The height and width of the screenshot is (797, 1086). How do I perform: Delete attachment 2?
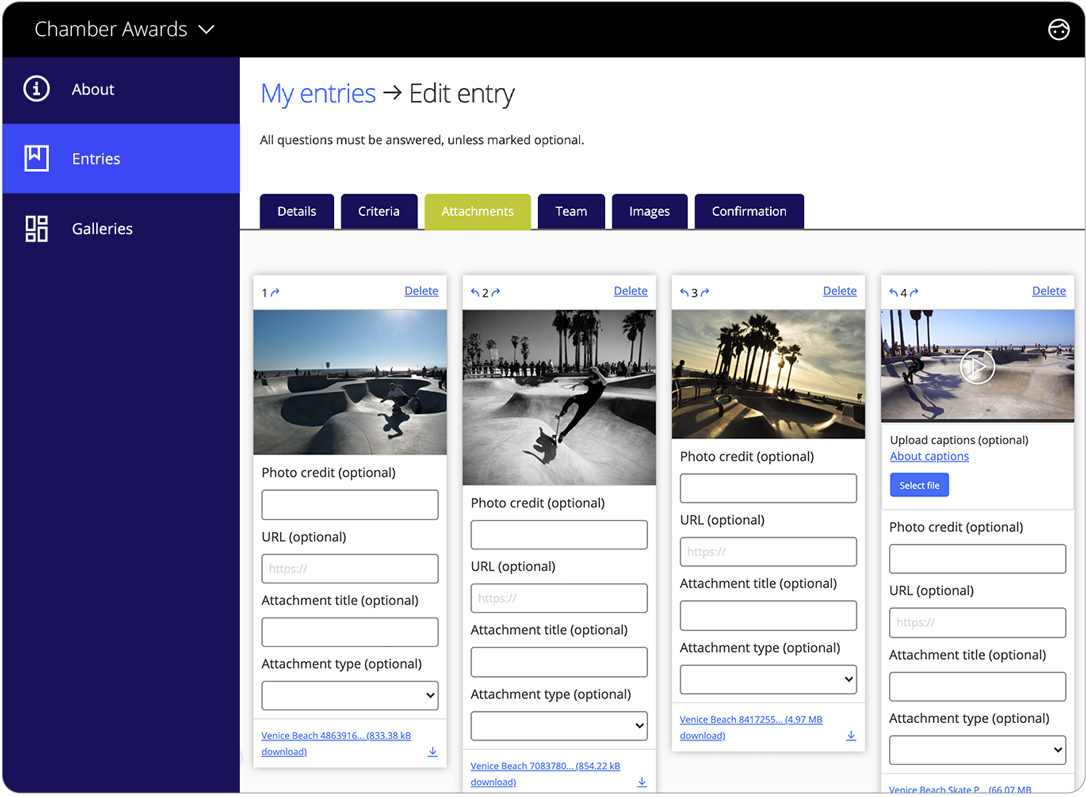pyautogui.click(x=630, y=290)
